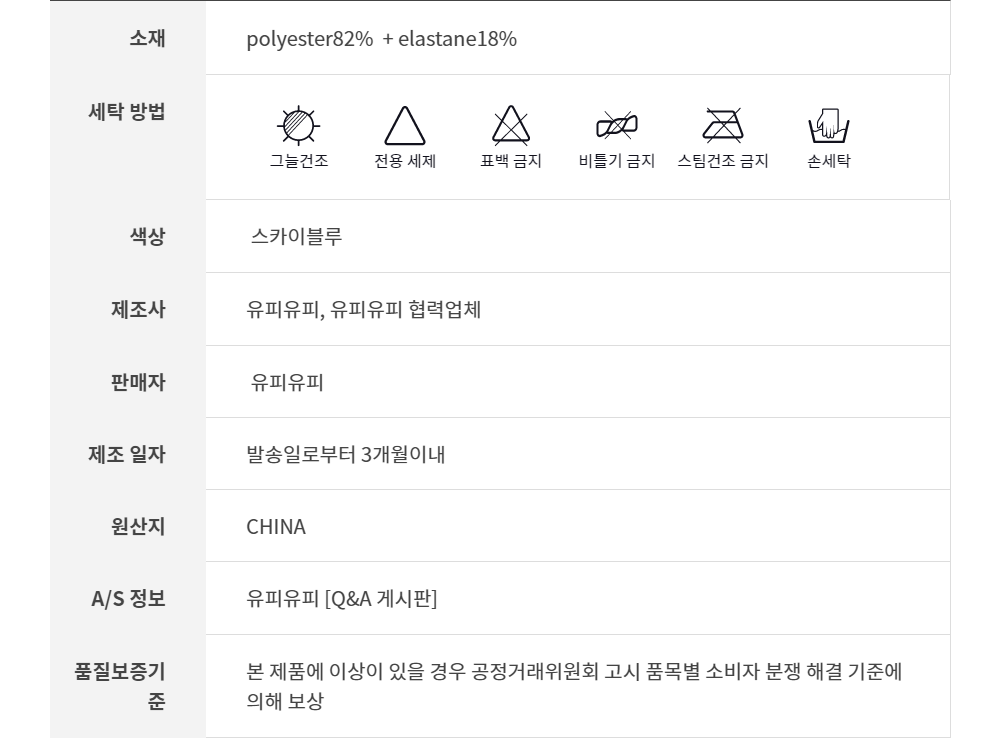The height and width of the screenshot is (738, 1000).
Task: Click the 유피유피, 유피유피 협력업체 manufacturer text
Action: (x=364, y=310)
